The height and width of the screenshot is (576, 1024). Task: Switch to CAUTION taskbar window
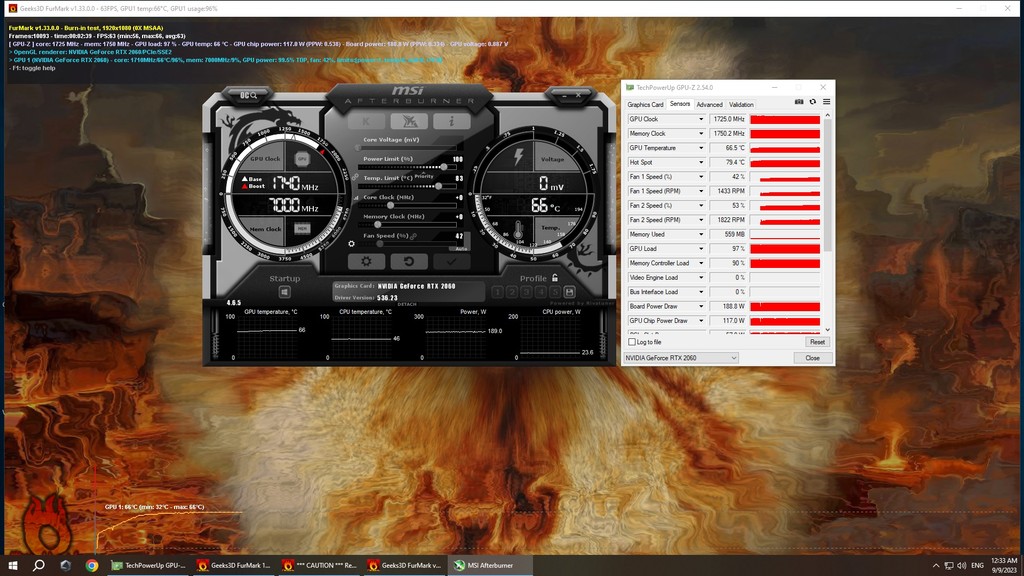(x=319, y=566)
